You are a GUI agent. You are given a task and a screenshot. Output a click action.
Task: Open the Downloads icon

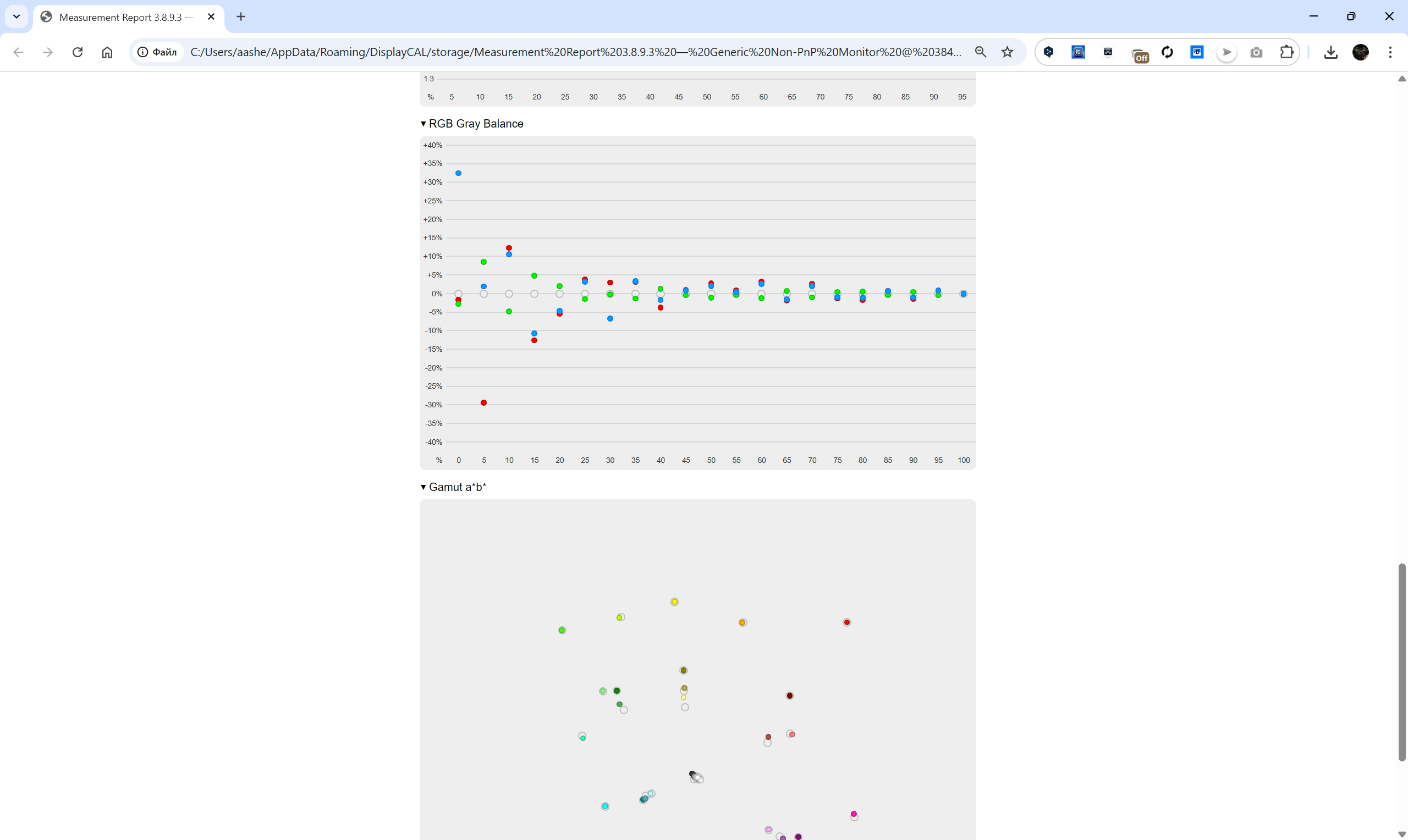point(1331,52)
